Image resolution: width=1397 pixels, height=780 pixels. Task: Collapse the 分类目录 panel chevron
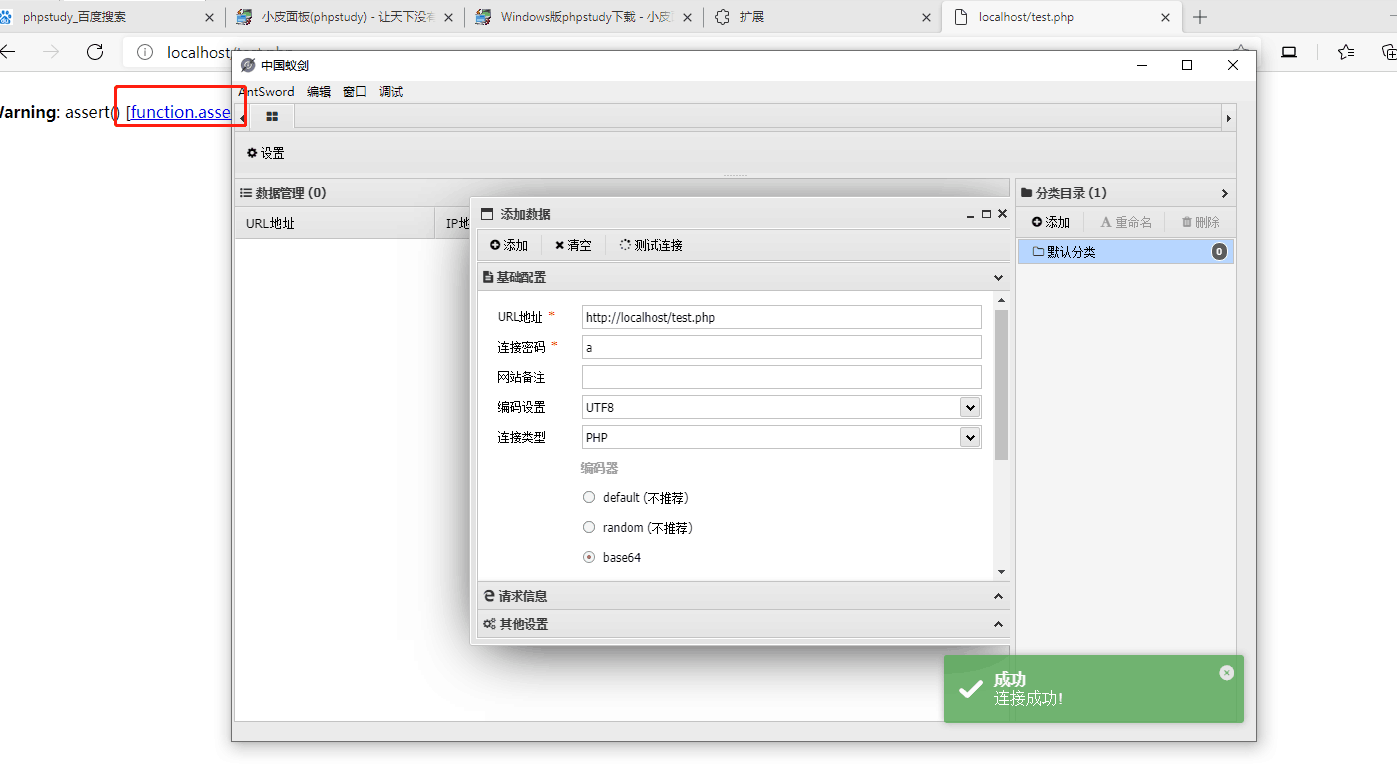click(x=1225, y=193)
